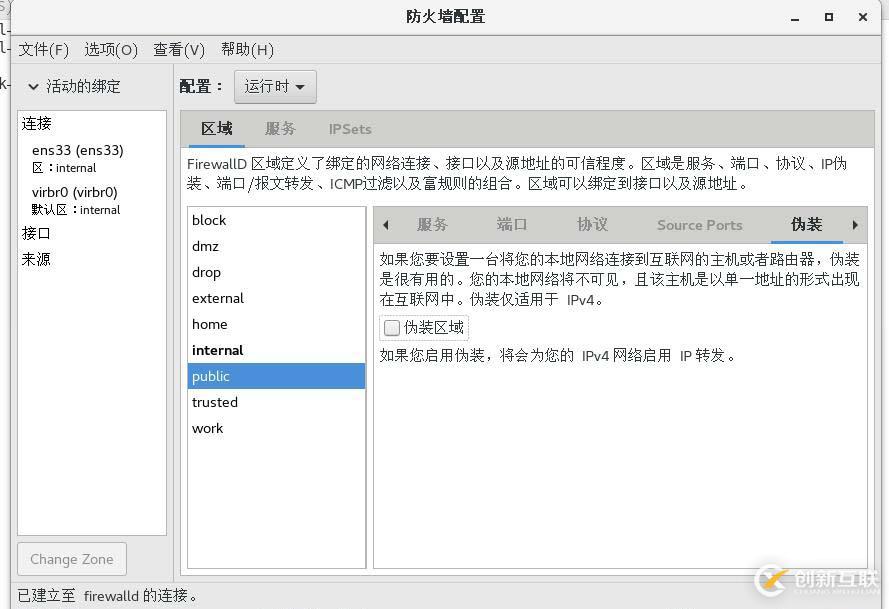The image size is (889, 609).
Task: Switch to the top-level 服务 tab
Action: 280,129
